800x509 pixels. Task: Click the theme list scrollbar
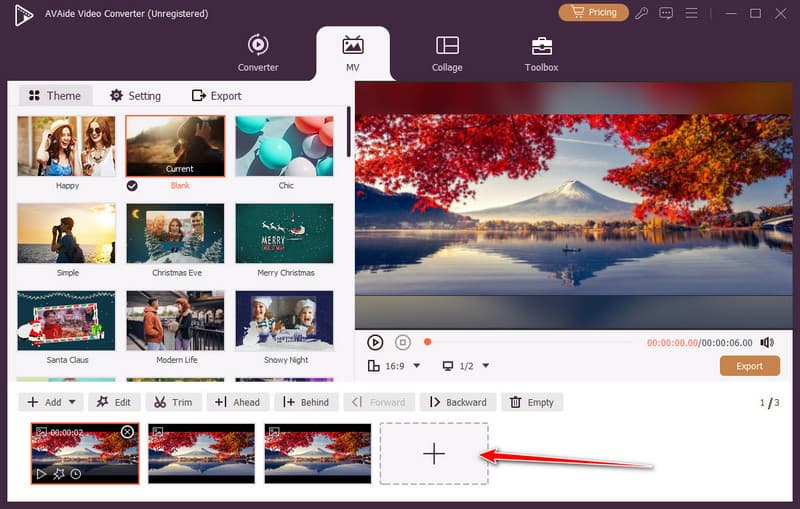coord(348,132)
